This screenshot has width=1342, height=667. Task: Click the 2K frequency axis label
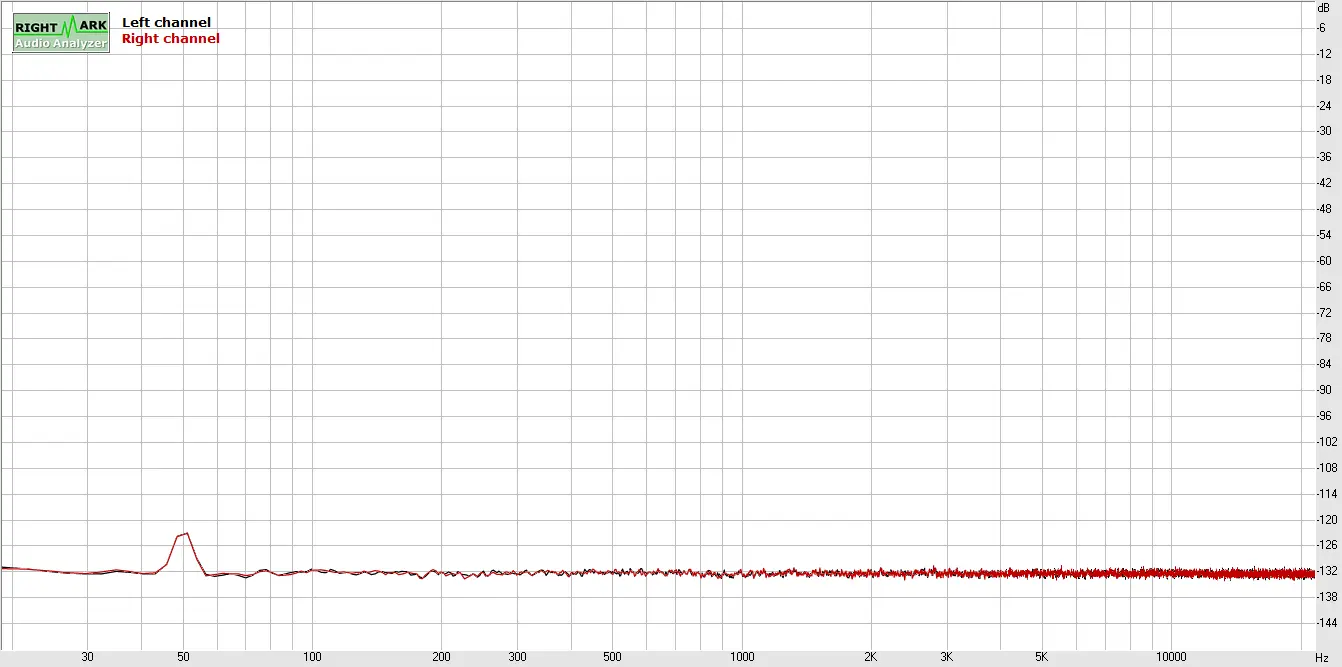click(x=870, y=657)
